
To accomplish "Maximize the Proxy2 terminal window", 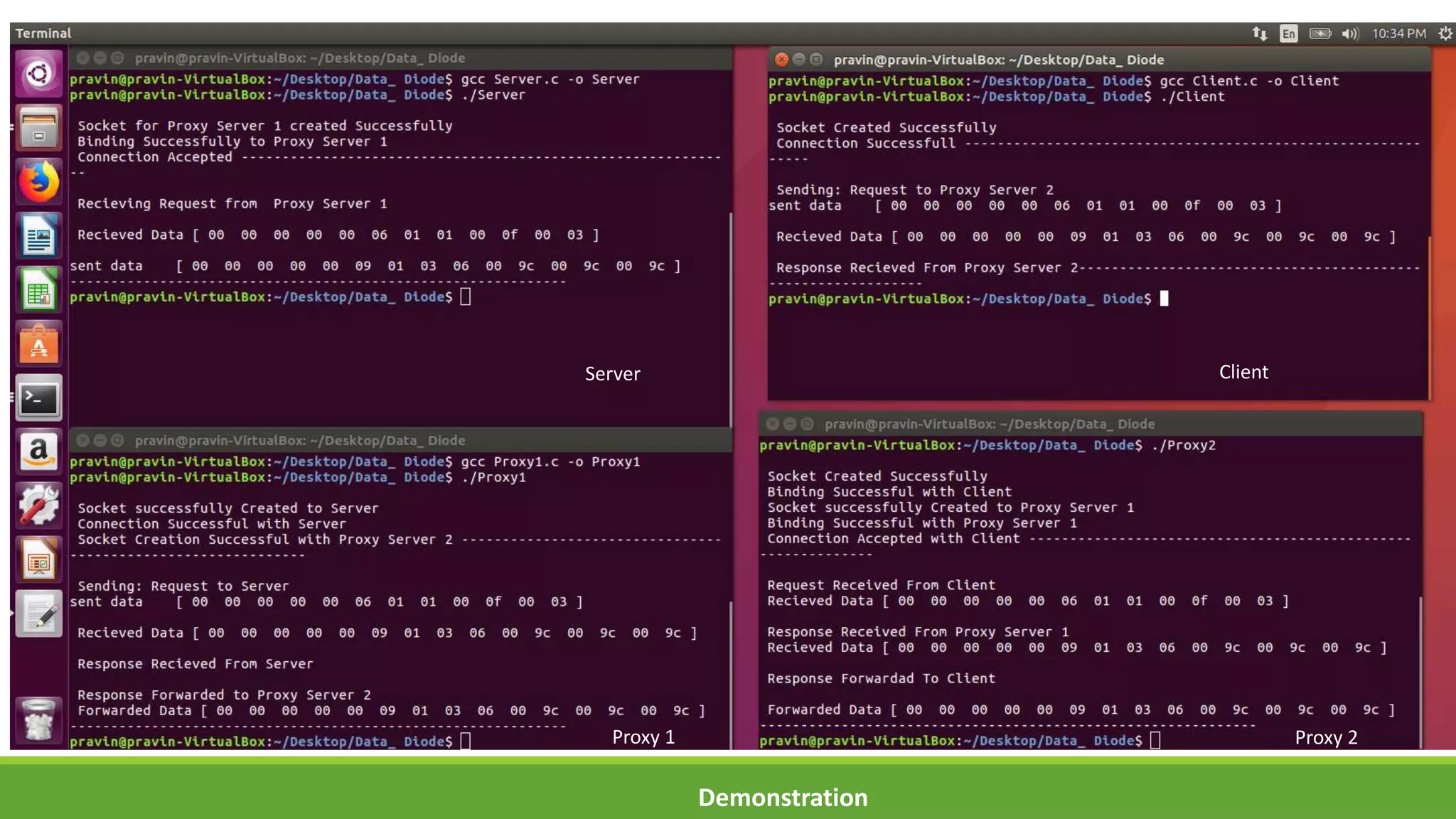I will click(807, 424).
